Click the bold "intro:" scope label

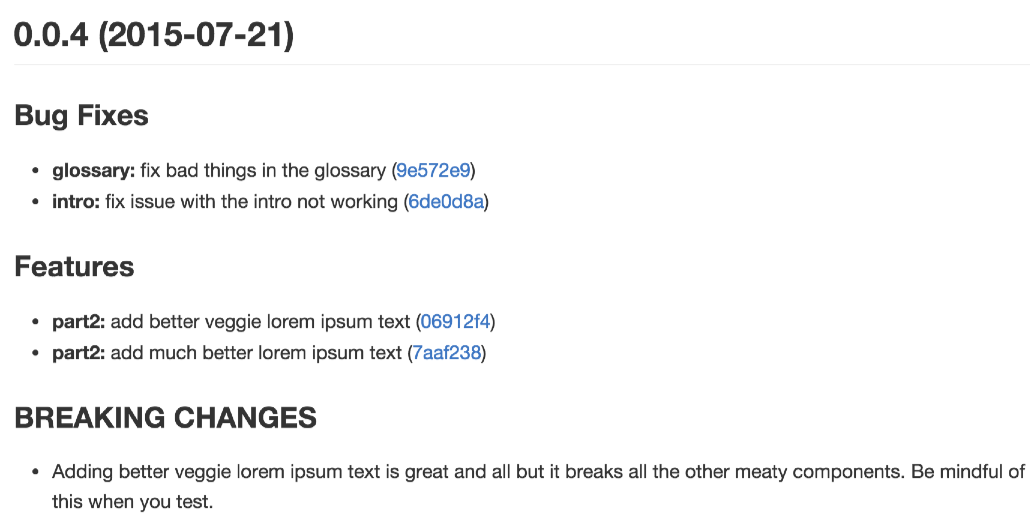[x=76, y=201]
